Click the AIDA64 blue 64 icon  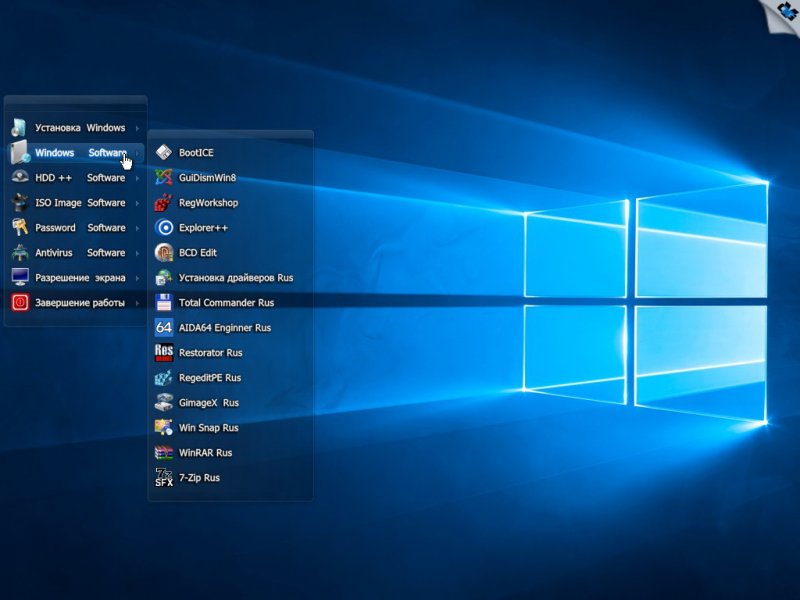[164, 327]
